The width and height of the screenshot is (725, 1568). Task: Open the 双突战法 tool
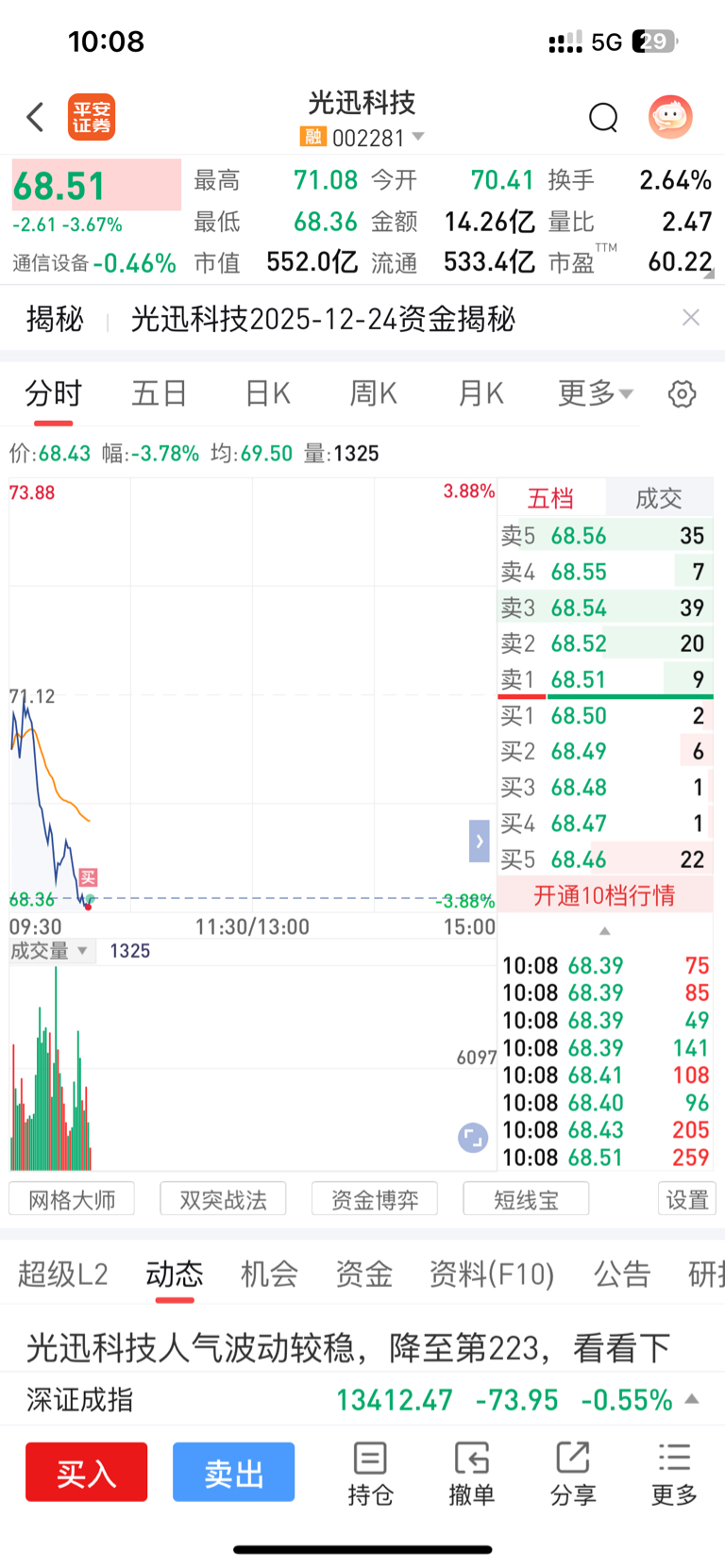223,1199
